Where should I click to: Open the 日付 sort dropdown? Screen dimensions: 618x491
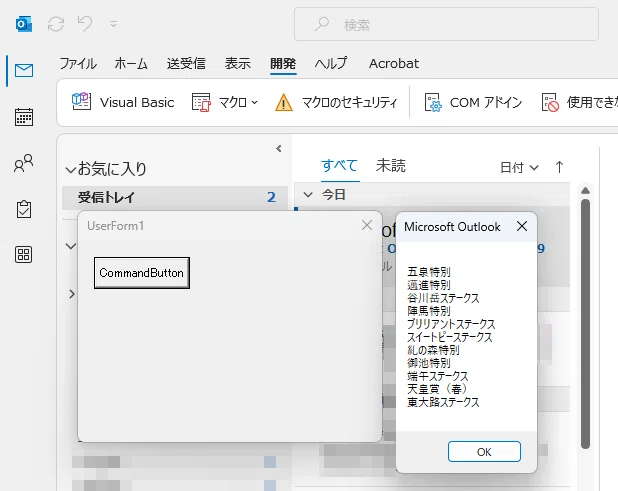point(519,167)
